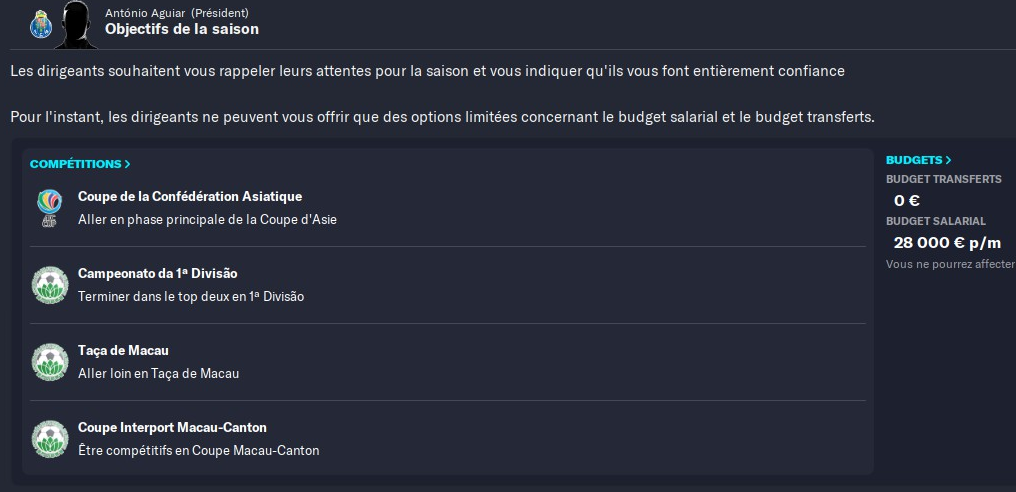Click the "Être compétitifs" objective text
The height and width of the screenshot is (492, 1016).
tap(198, 450)
